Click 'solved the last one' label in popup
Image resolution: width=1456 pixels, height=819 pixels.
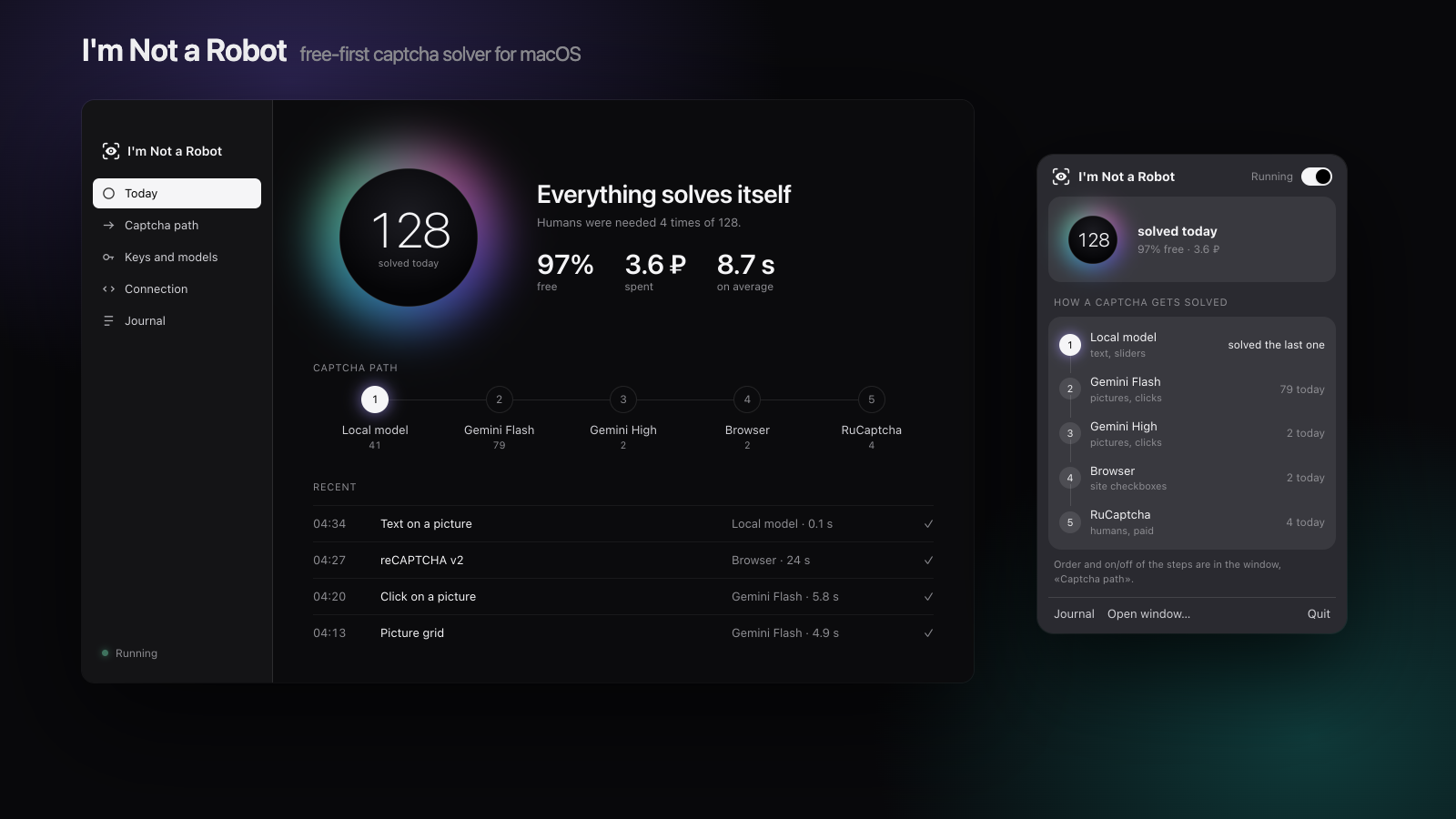tap(1276, 345)
